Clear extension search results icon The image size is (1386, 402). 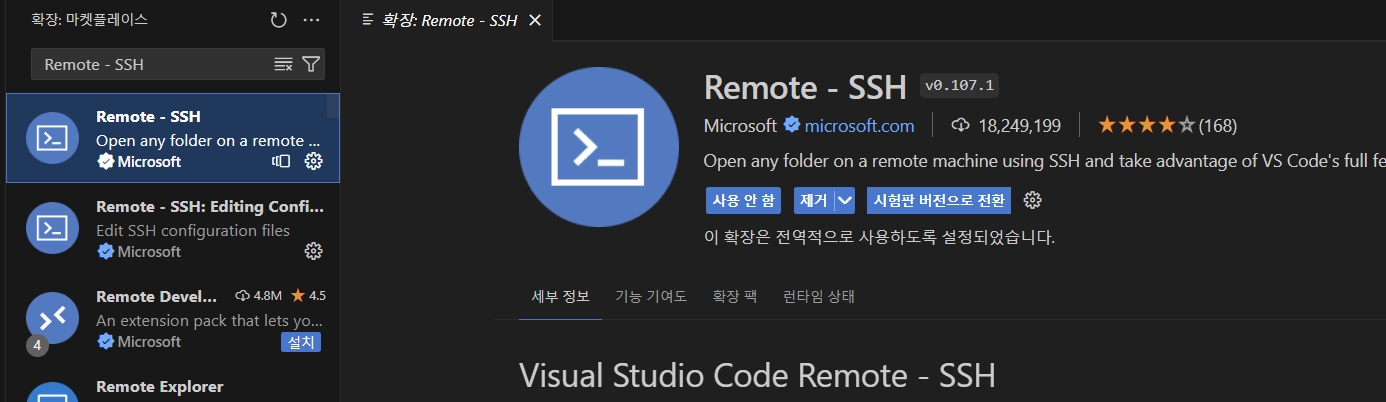pos(283,64)
